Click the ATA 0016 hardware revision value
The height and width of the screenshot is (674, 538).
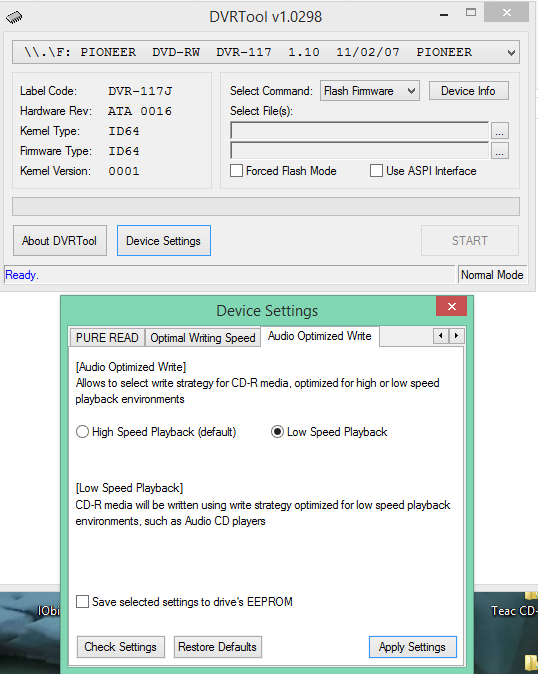pyautogui.click(x=140, y=111)
